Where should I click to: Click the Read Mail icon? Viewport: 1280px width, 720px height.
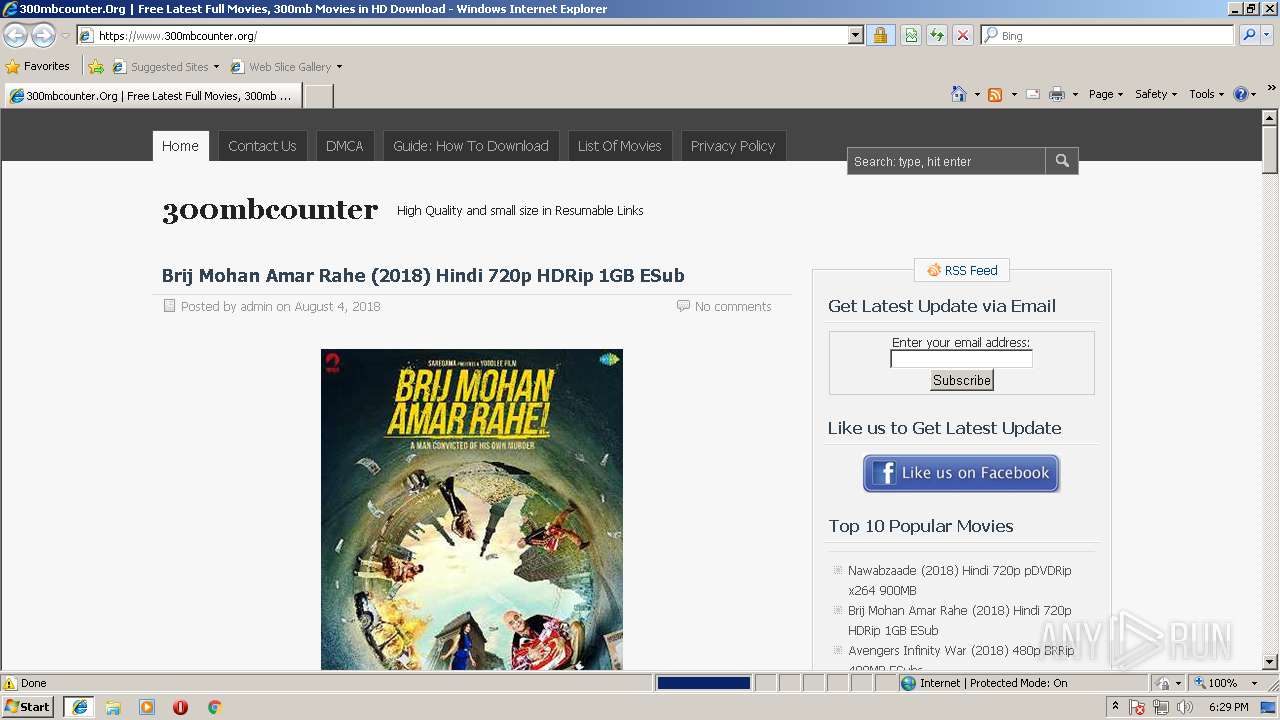point(1033,94)
